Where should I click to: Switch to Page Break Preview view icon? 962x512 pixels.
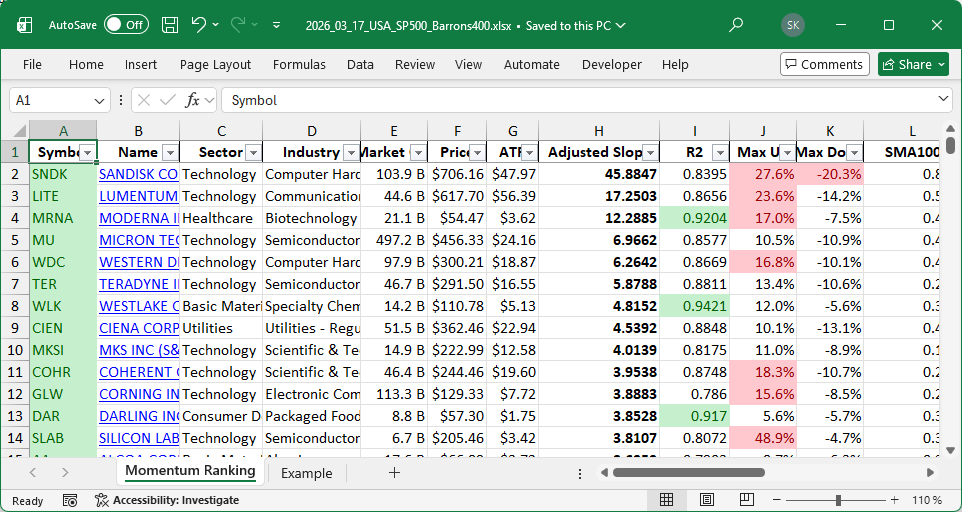point(749,500)
